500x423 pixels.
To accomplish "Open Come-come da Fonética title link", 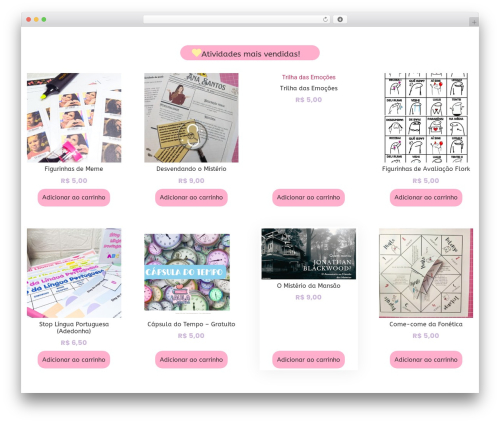I will pyautogui.click(x=426, y=324).
